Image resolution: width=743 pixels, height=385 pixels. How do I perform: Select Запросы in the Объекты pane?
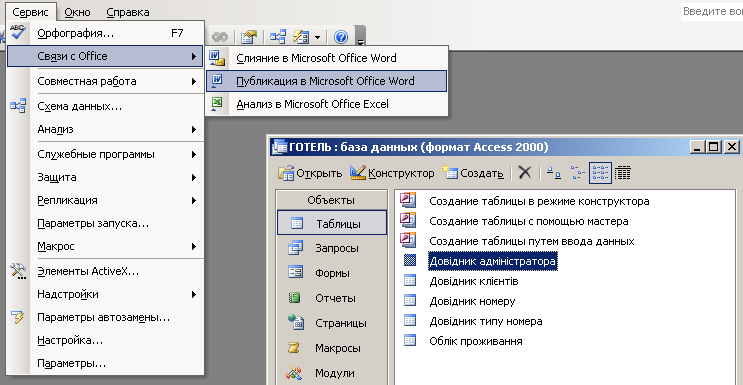click(332, 248)
